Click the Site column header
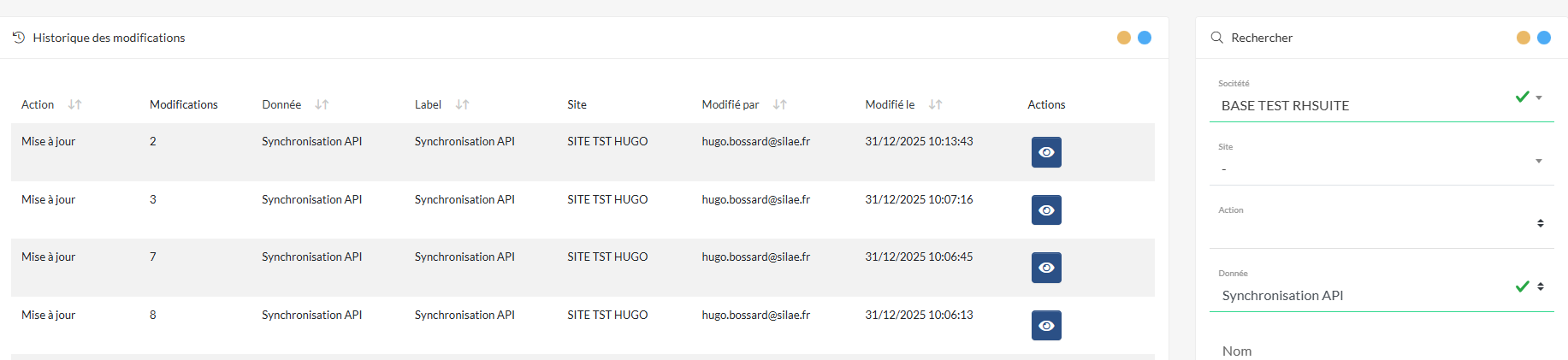Image resolution: width=1568 pixels, height=360 pixels. click(x=577, y=104)
